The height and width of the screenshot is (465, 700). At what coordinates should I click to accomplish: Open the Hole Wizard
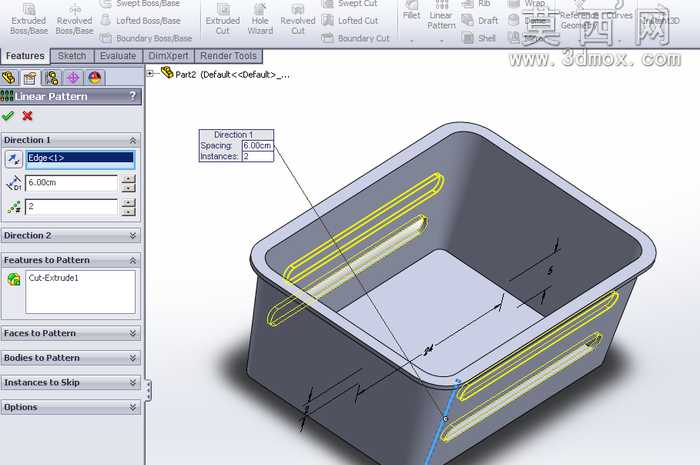[260, 20]
